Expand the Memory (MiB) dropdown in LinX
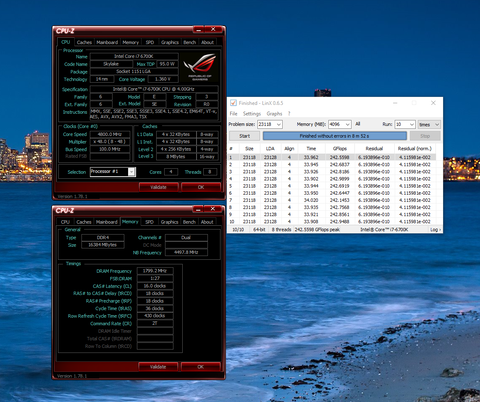This screenshot has width=480, height=402. (x=348, y=124)
